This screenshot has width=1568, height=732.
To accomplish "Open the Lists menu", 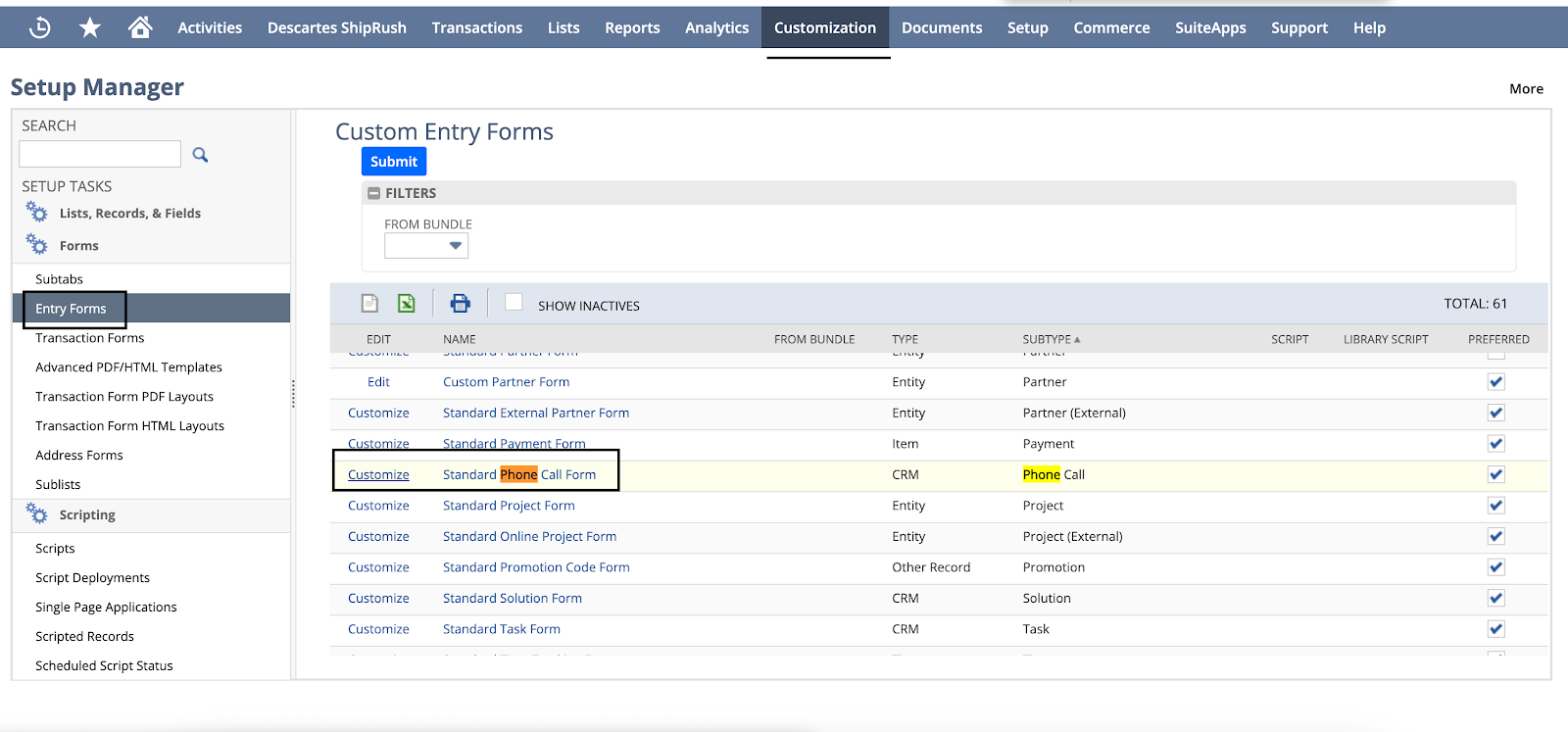I will click(563, 27).
